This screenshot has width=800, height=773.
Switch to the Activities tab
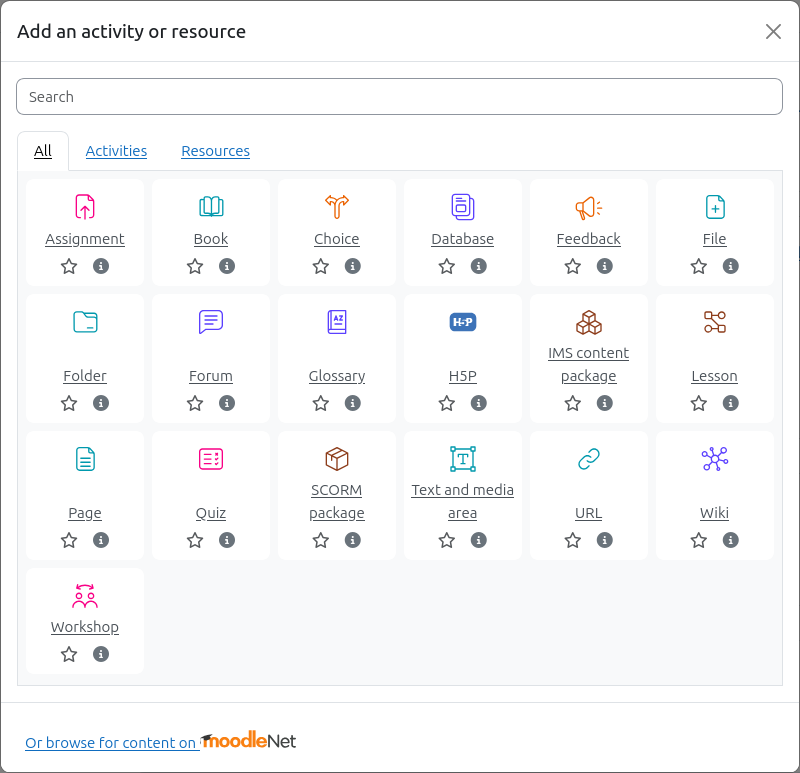tap(116, 151)
